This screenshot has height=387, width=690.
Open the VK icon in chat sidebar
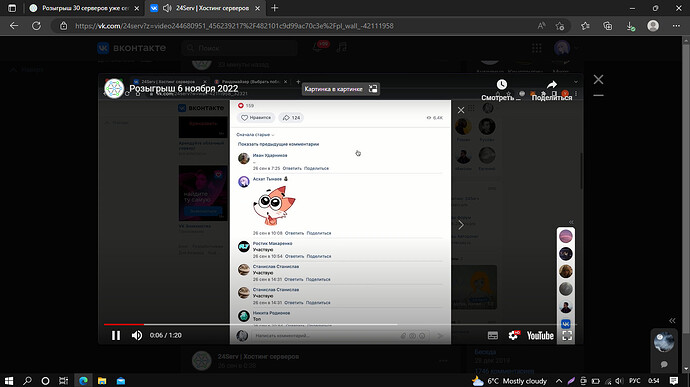(565, 324)
